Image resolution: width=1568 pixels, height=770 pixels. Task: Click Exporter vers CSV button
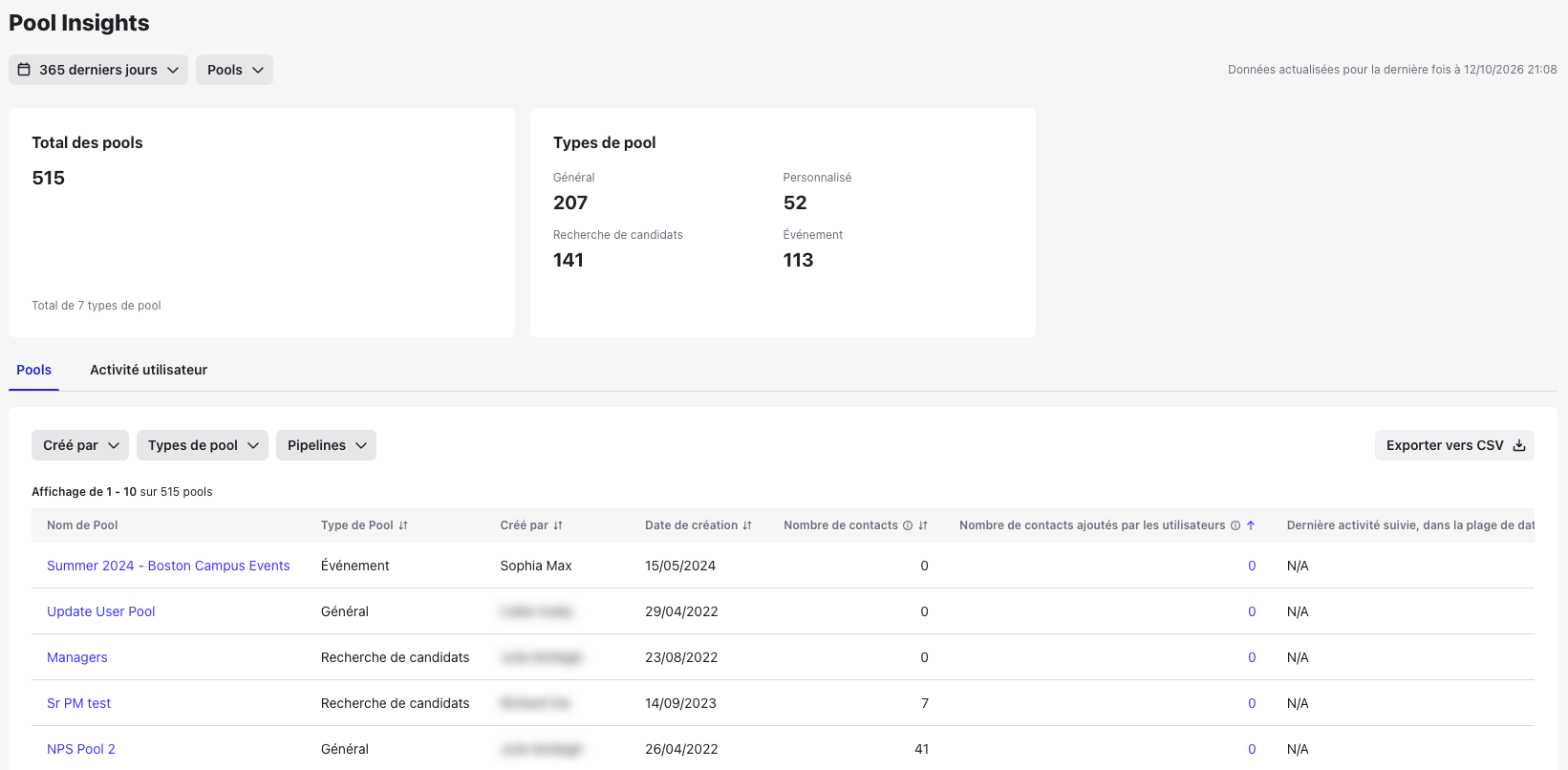click(1454, 445)
